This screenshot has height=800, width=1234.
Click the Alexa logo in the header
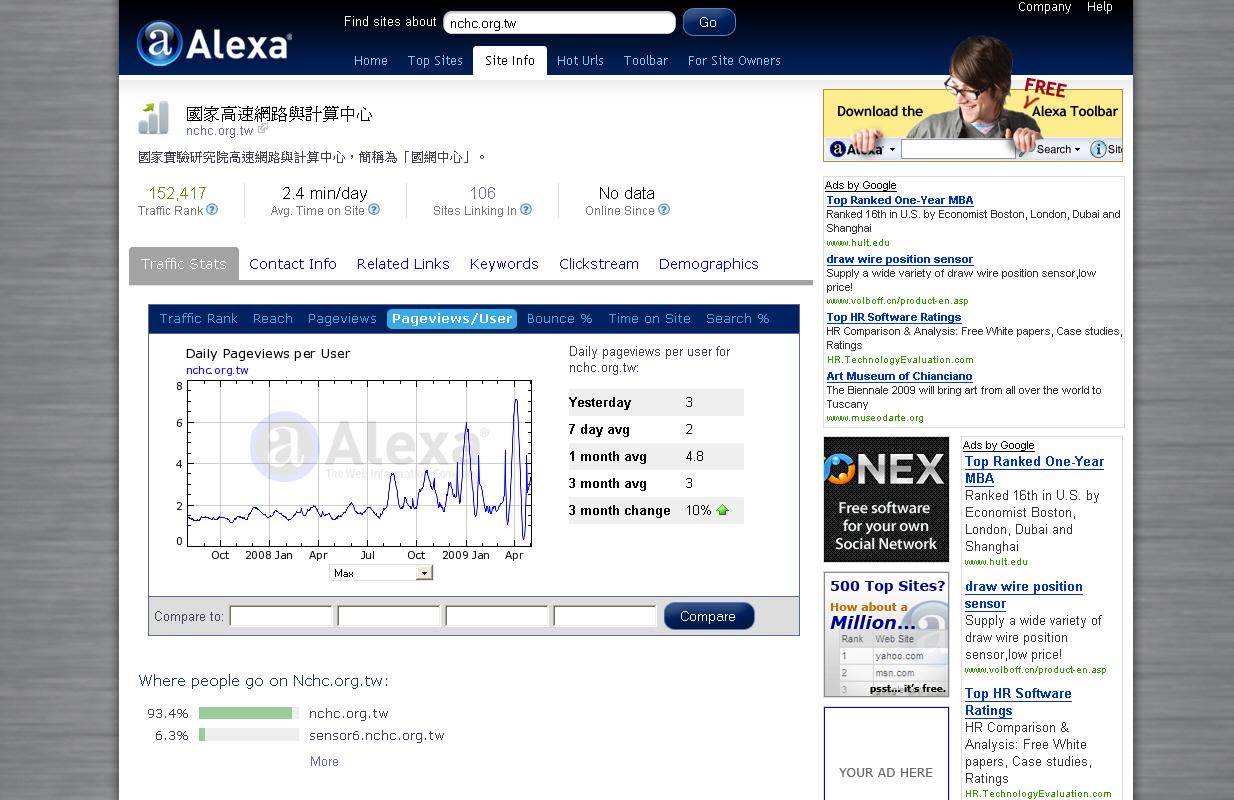pos(214,43)
